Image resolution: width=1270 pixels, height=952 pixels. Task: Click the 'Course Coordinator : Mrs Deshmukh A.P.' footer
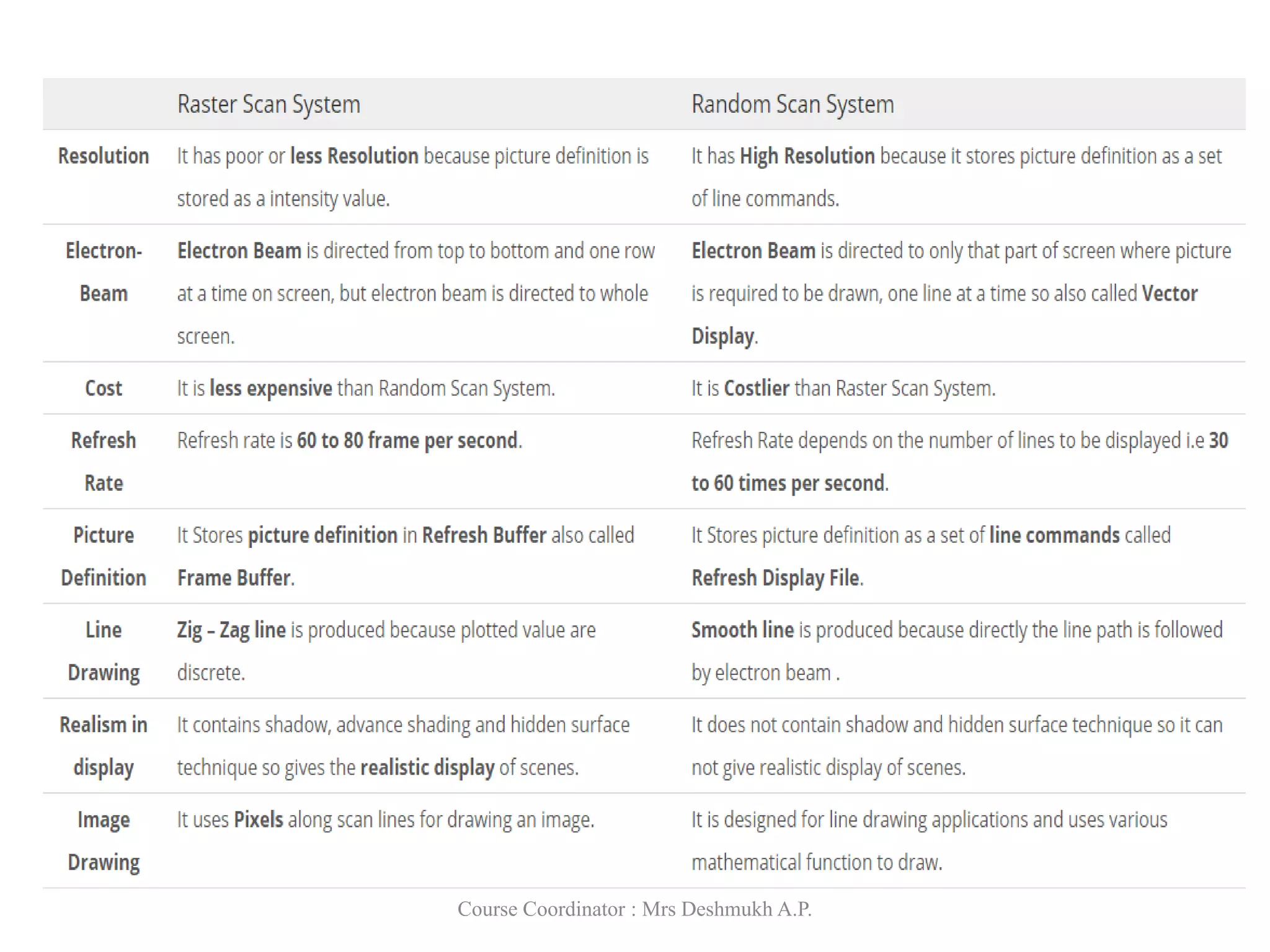634,909
